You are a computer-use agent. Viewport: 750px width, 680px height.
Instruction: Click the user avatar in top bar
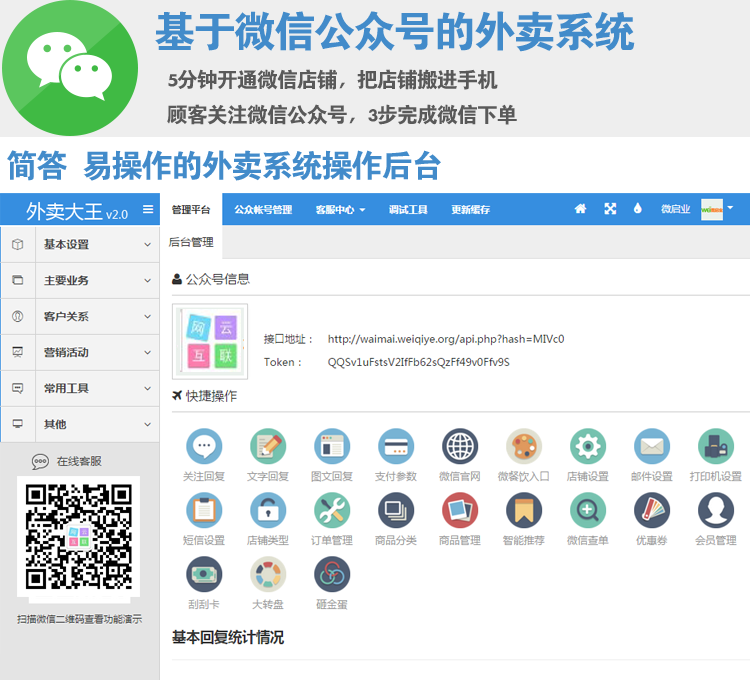[x=712, y=209]
